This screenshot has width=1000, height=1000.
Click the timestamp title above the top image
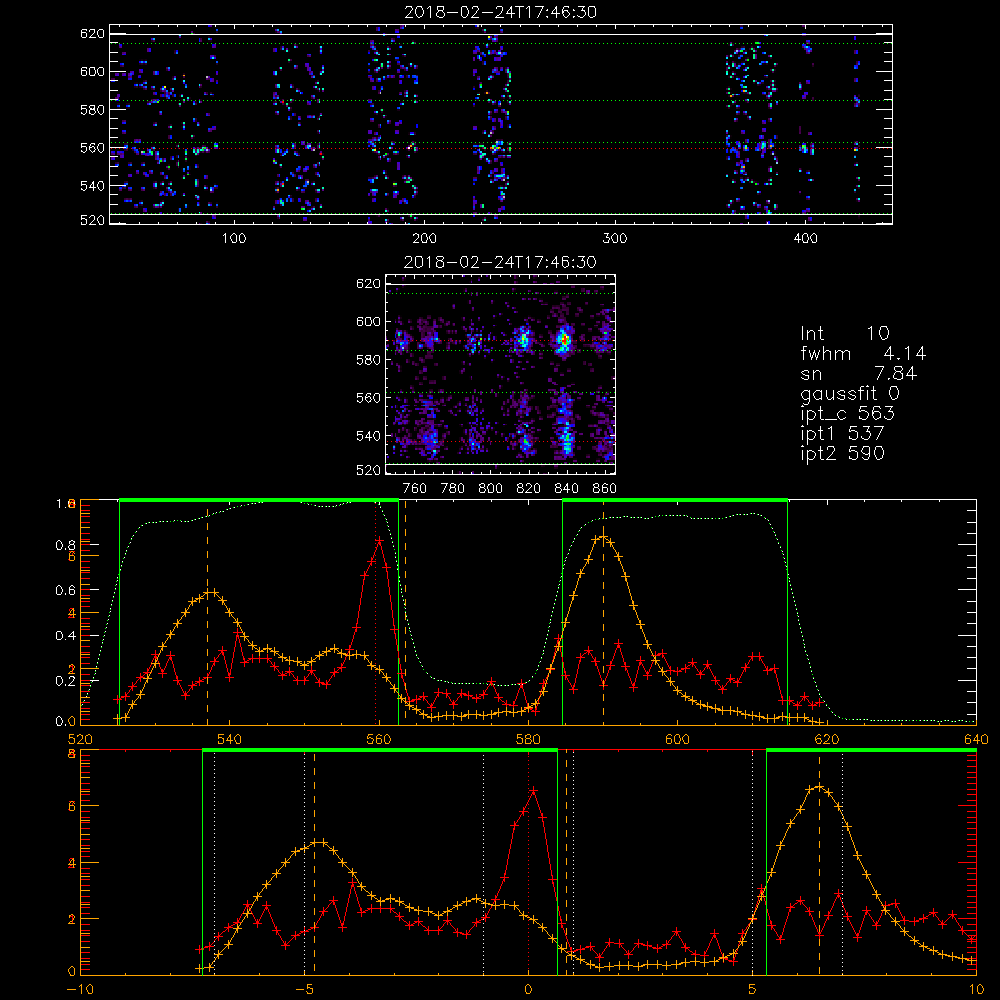click(x=501, y=12)
